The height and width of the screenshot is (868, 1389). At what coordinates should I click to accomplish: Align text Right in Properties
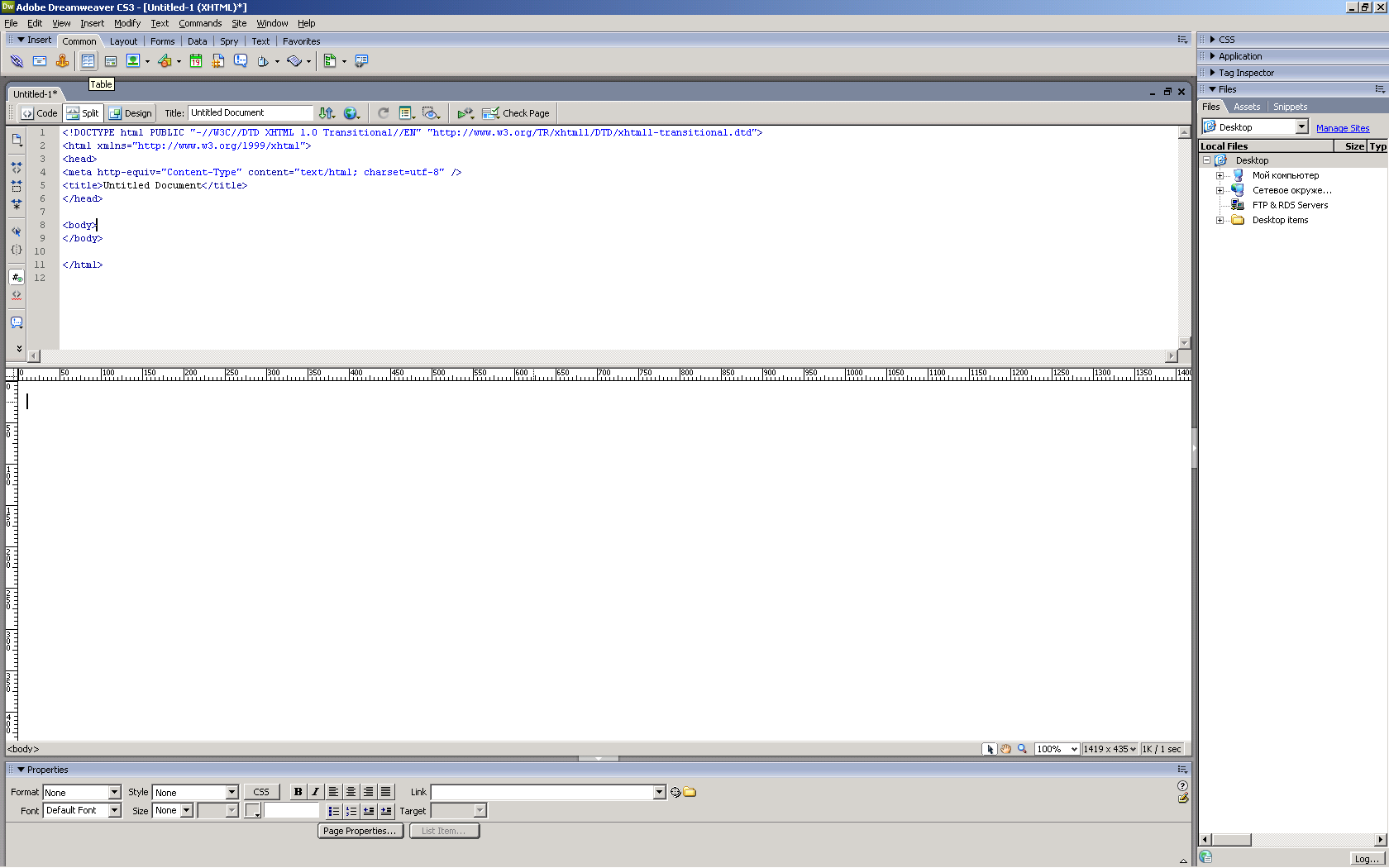click(x=368, y=792)
